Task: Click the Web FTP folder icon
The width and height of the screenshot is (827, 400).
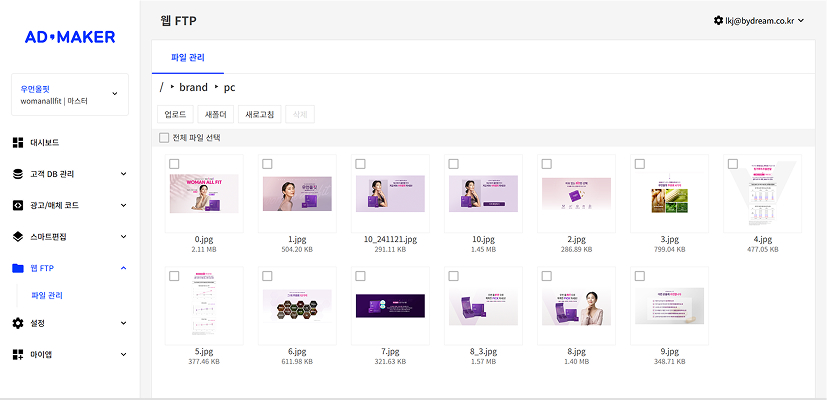Action: [x=18, y=268]
